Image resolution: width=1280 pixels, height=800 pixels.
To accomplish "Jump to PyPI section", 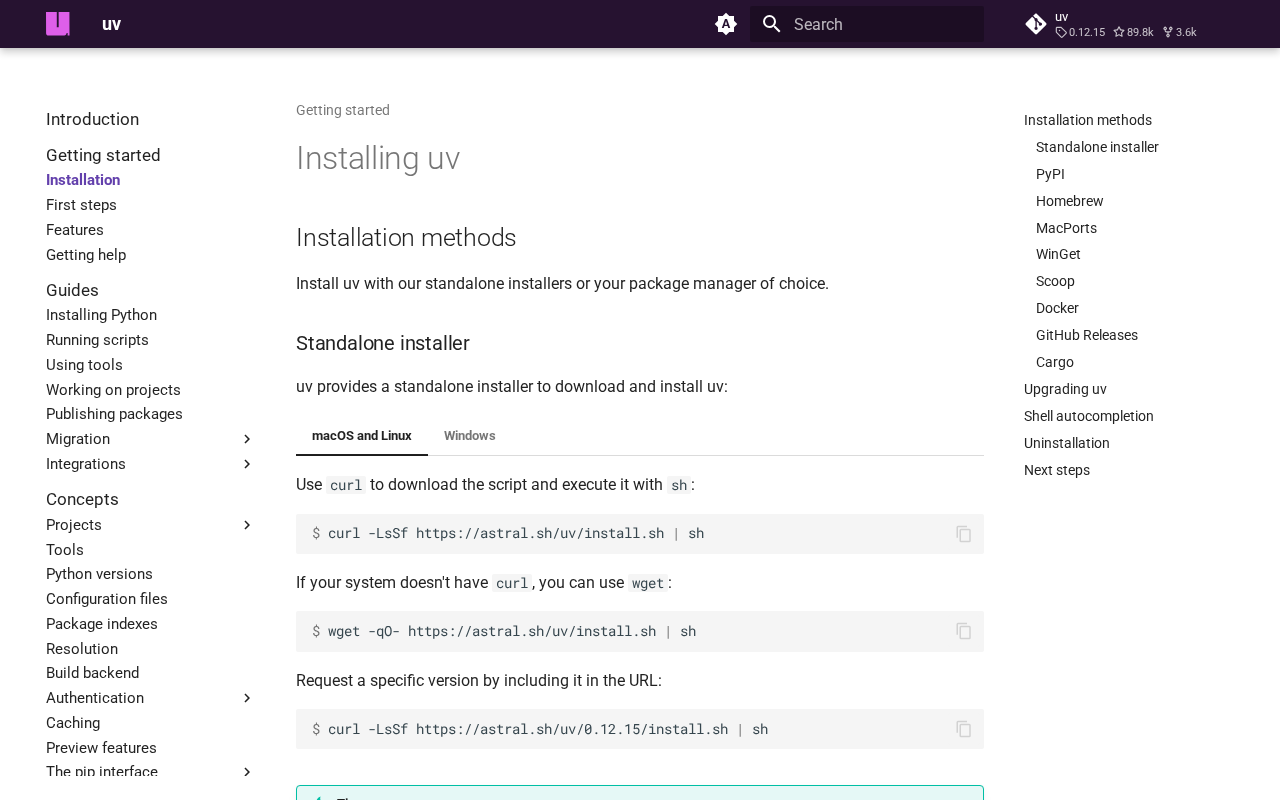I will click(1050, 174).
